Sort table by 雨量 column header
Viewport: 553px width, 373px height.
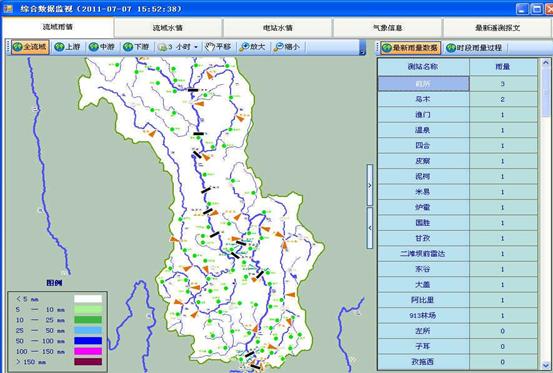[x=503, y=67]
